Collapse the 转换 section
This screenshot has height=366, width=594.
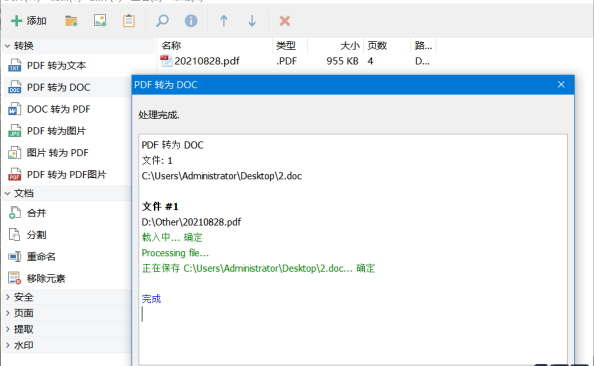(x=7, y=46)
